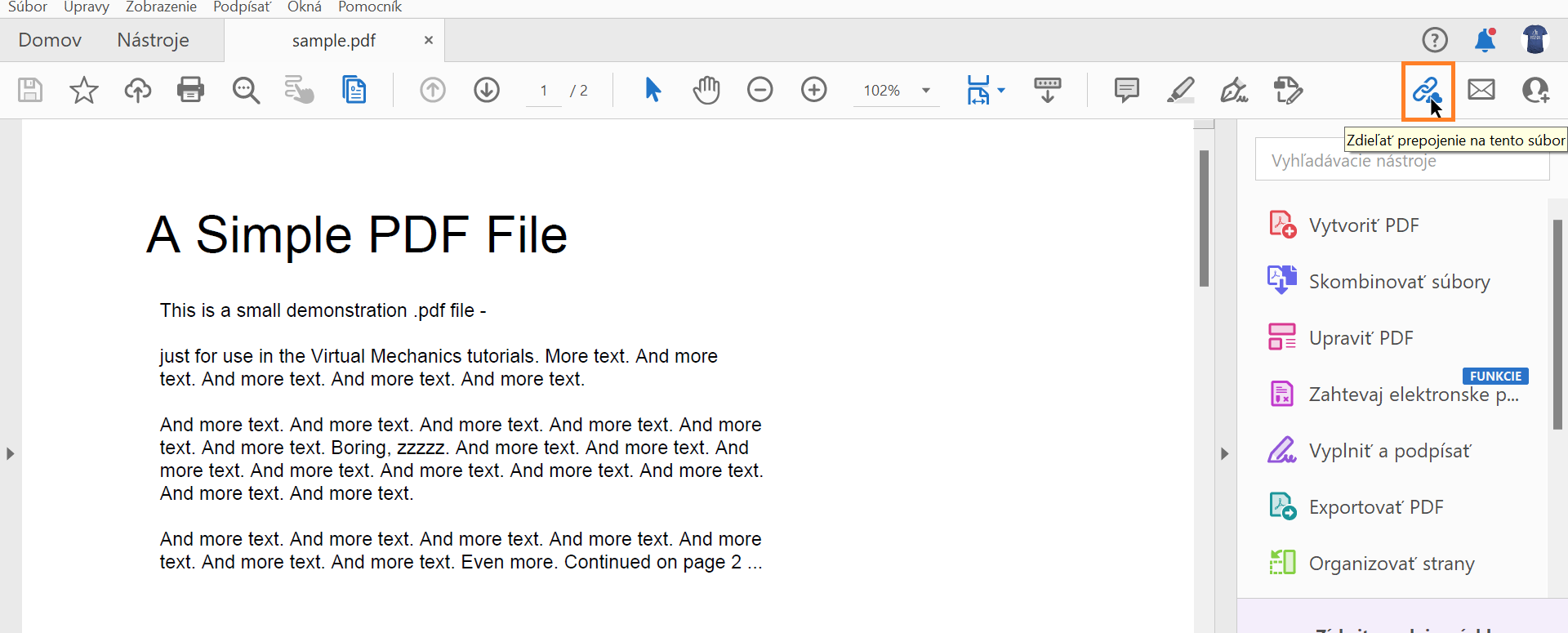This screenshot has width=1568, height=633.
Task: Select the highlight text pen tool
Action: point(1180,90)
